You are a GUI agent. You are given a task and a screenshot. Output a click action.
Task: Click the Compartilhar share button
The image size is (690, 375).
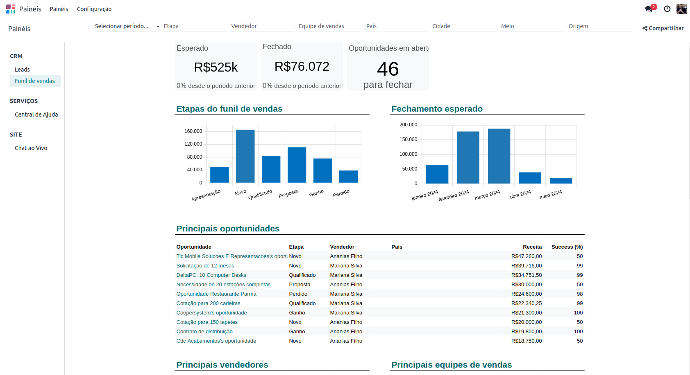point(663,28)
